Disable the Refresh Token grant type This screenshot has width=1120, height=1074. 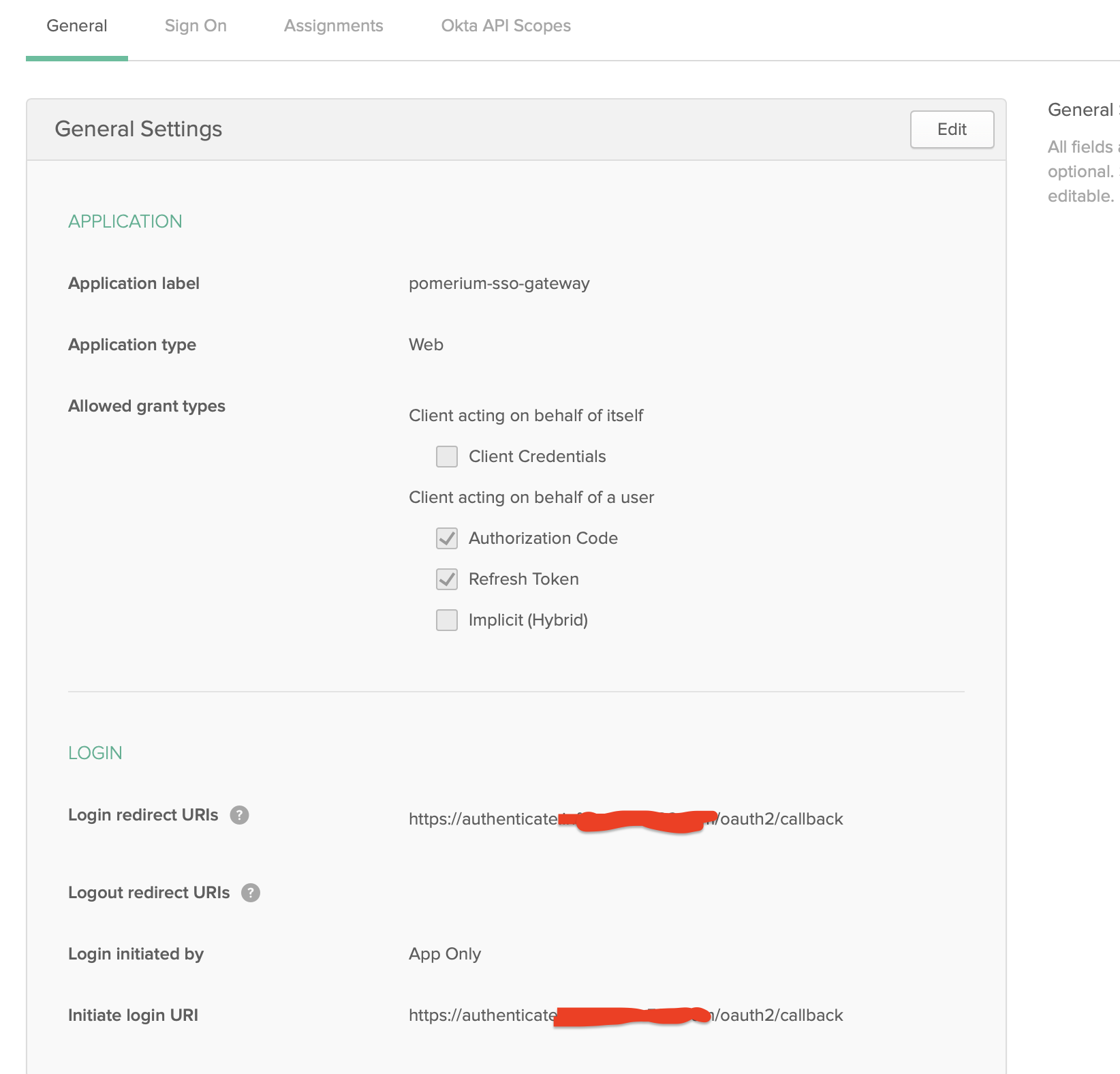446,579
